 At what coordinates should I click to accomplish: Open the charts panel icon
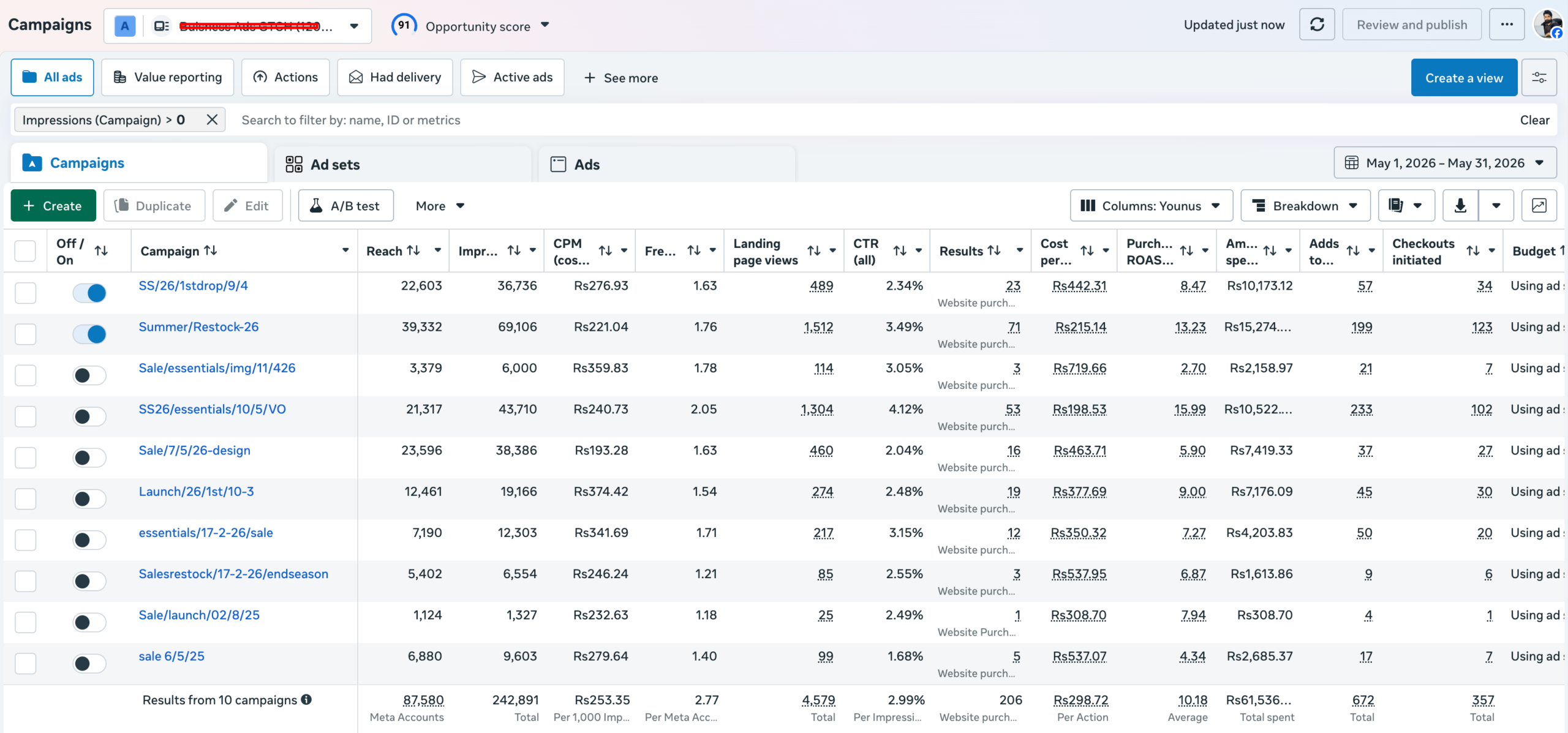pos(1539,206)
